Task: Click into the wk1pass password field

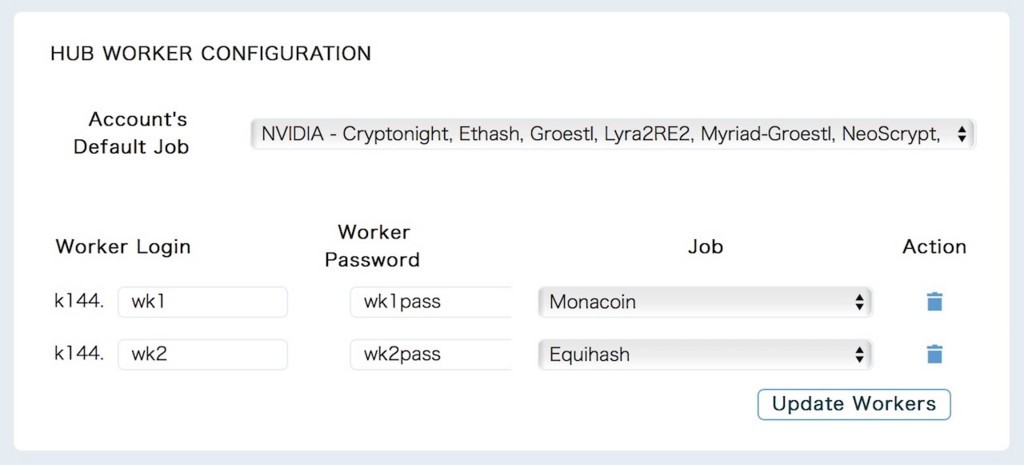Action: [x=430, y=302]
